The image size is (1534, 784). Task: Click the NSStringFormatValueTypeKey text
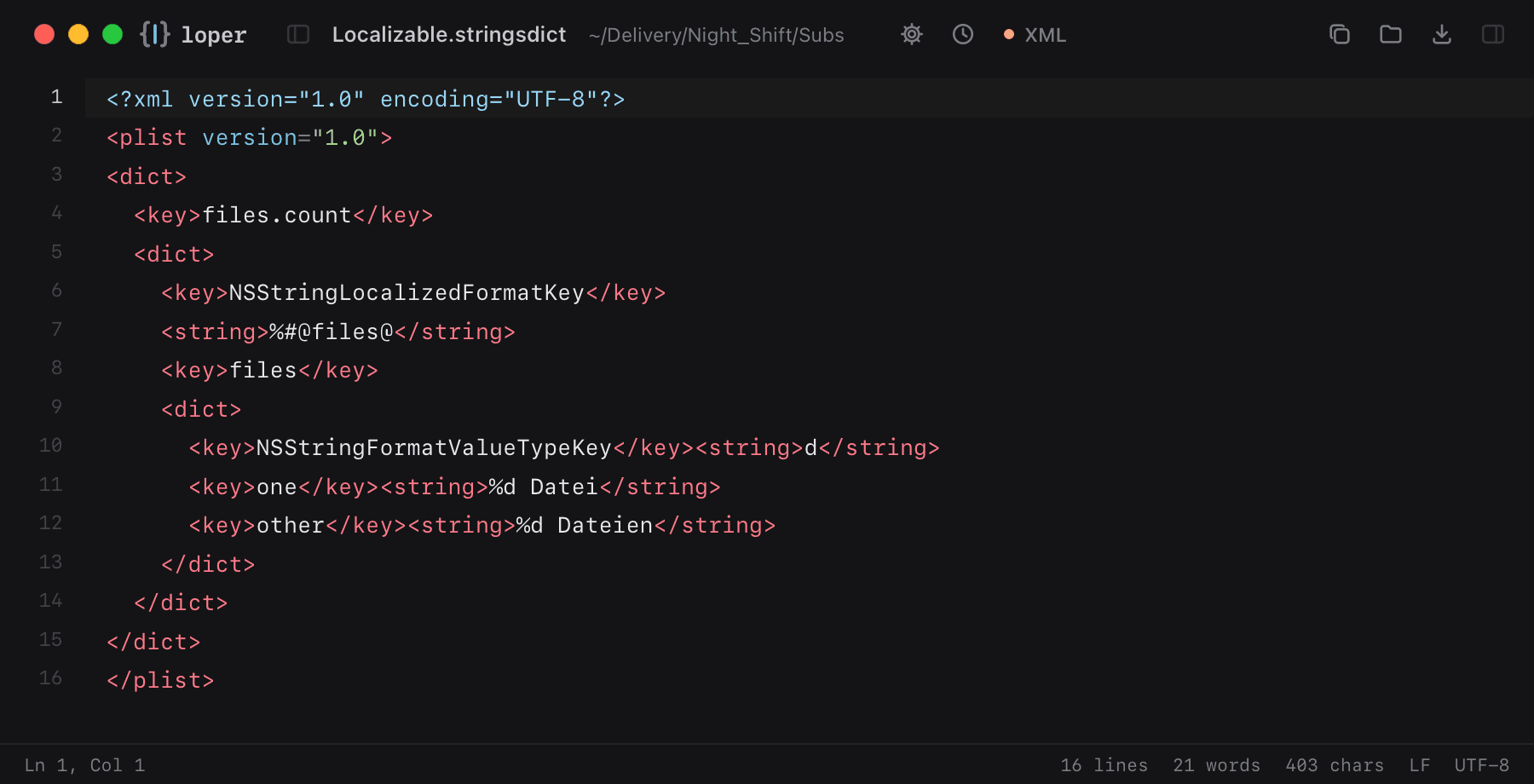tap(434, 447)
